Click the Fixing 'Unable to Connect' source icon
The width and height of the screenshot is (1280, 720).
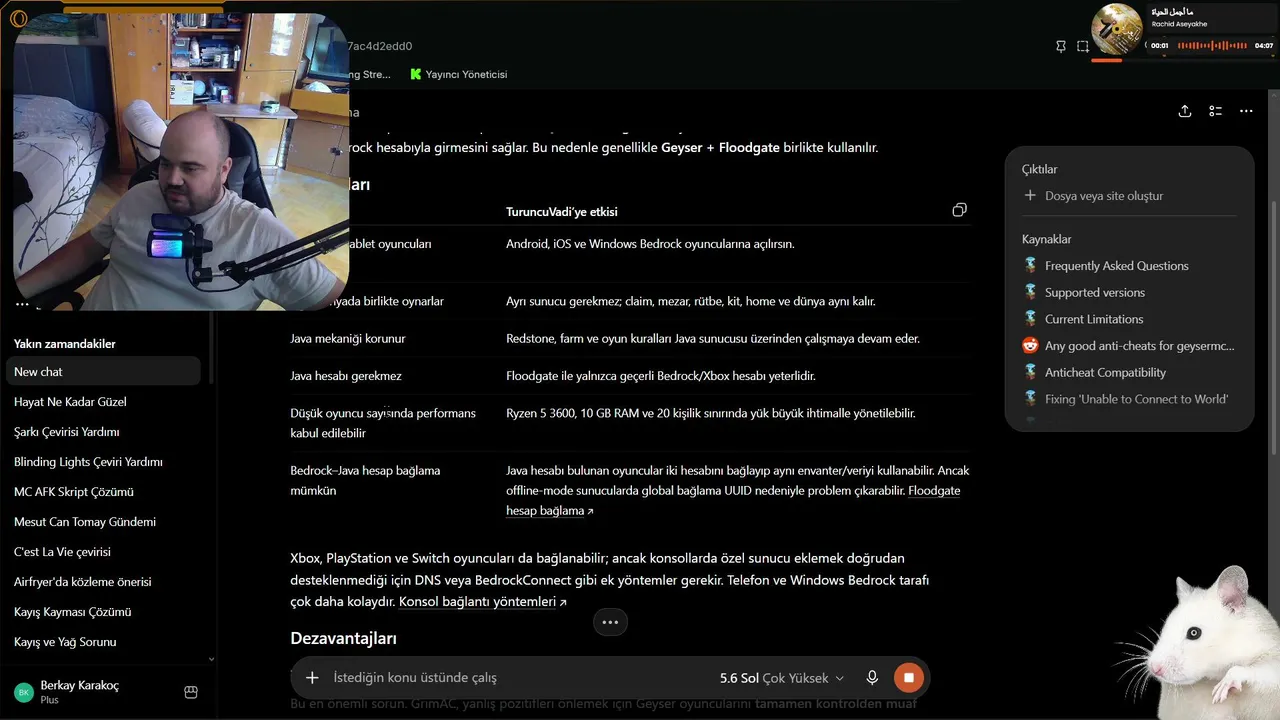(x=1030, y=399)
